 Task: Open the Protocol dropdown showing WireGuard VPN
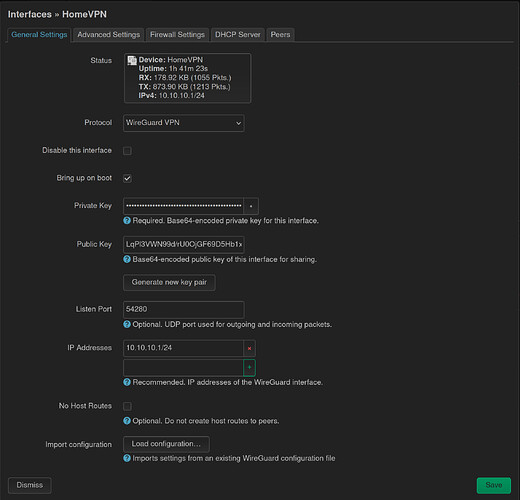coord(184,123)
